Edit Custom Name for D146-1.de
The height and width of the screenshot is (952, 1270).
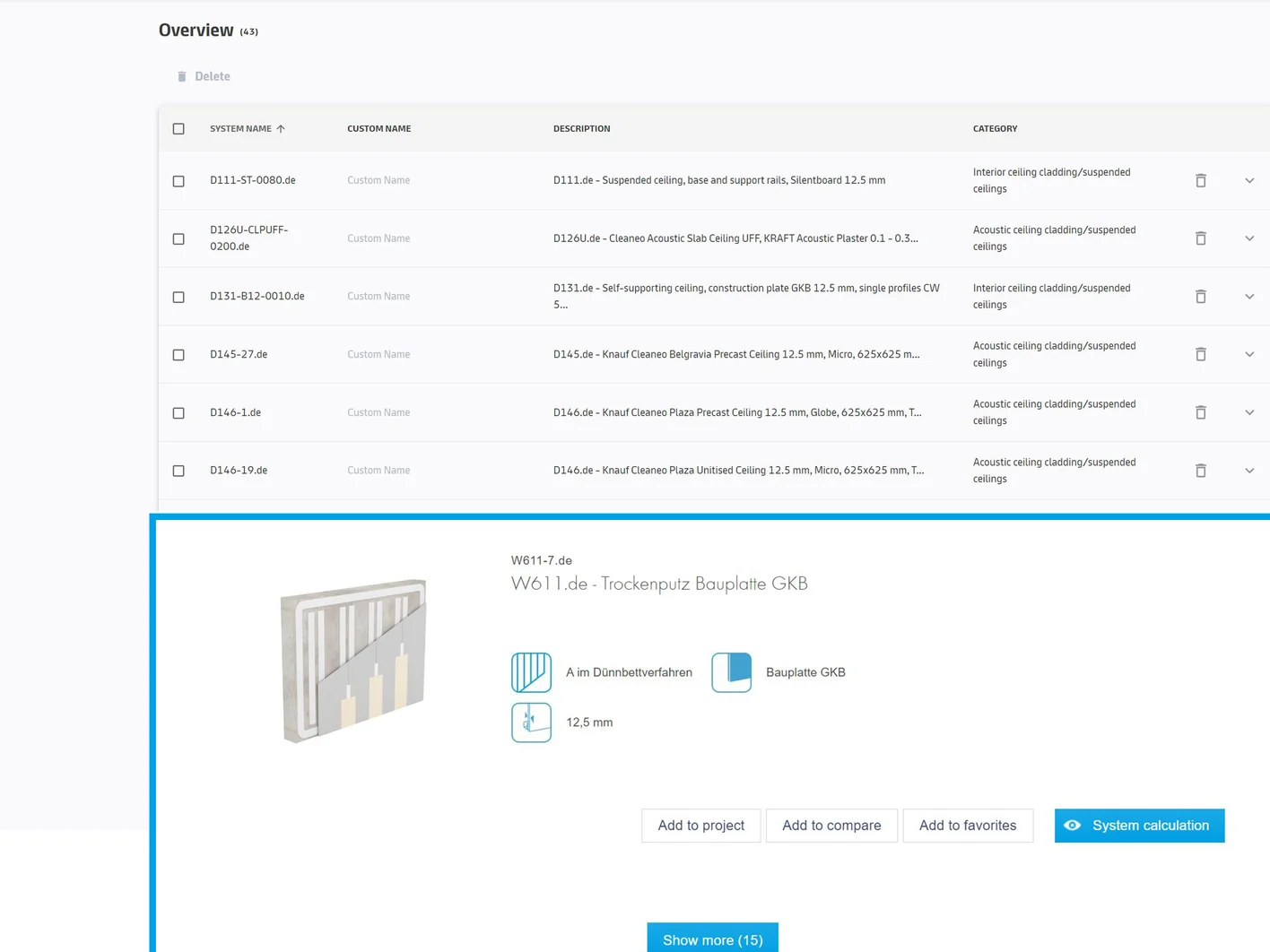pos(378,412)
